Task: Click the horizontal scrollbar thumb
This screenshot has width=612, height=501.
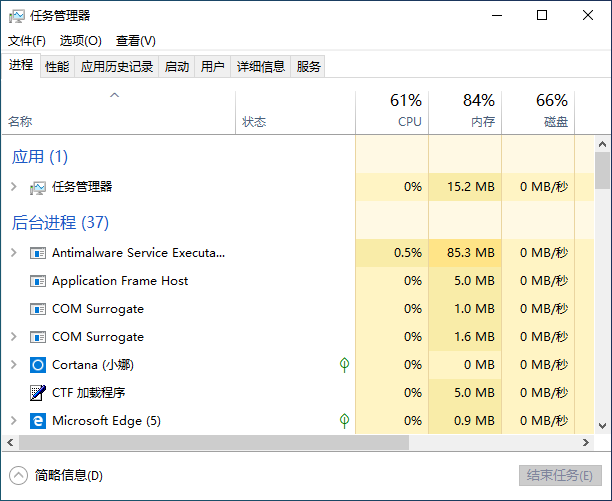Action: coord(214,442)
